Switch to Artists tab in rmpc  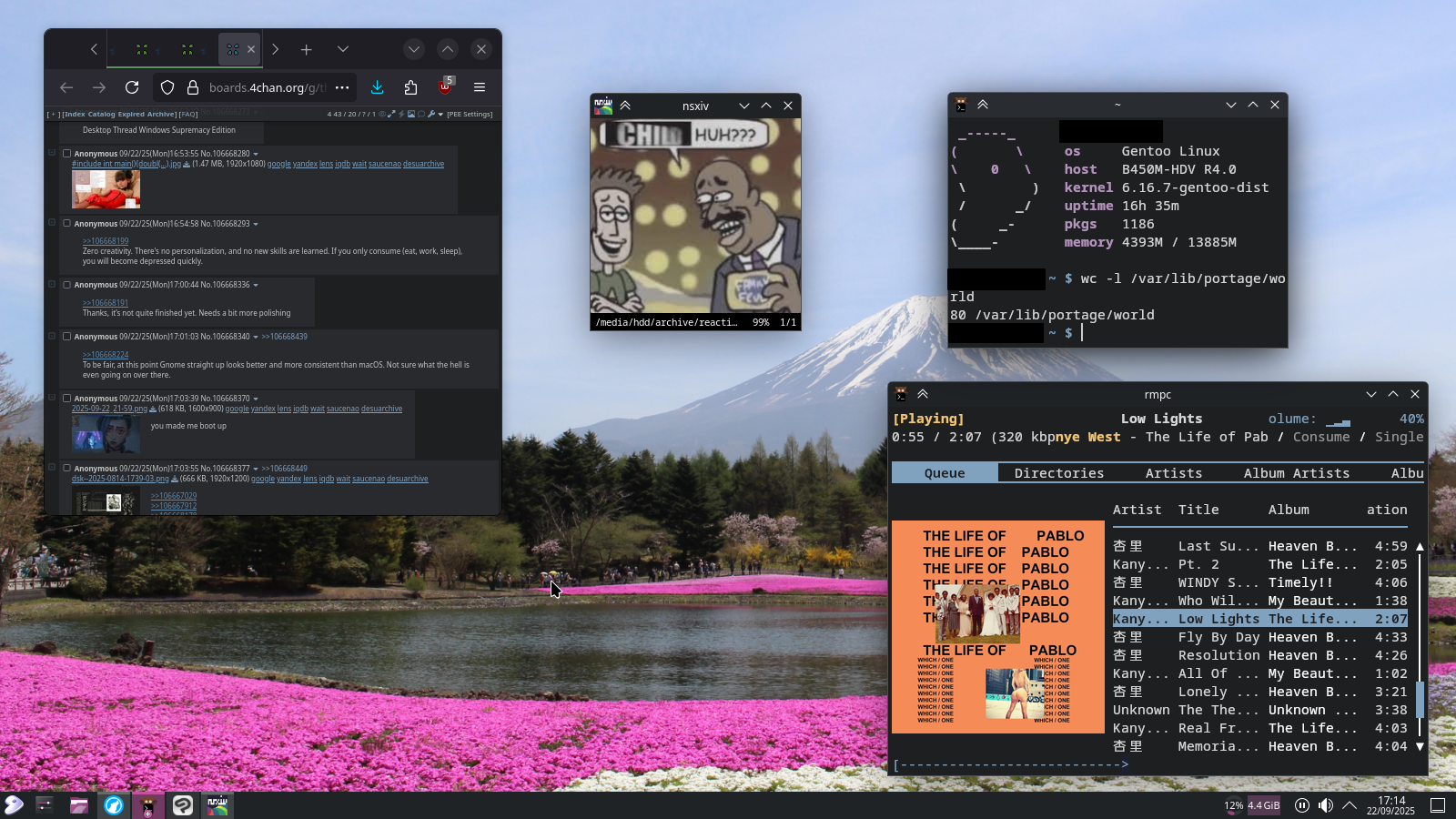(x=1174, y=473)
